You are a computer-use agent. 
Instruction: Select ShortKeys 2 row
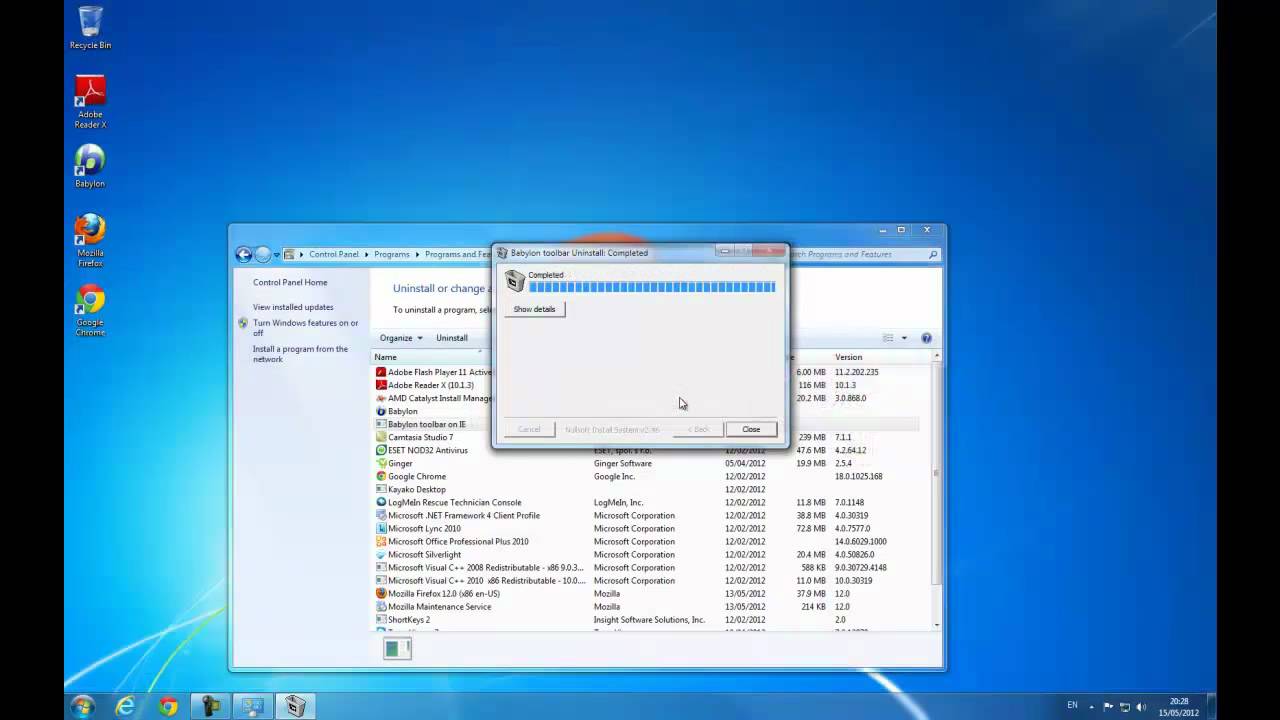(646, 619)
